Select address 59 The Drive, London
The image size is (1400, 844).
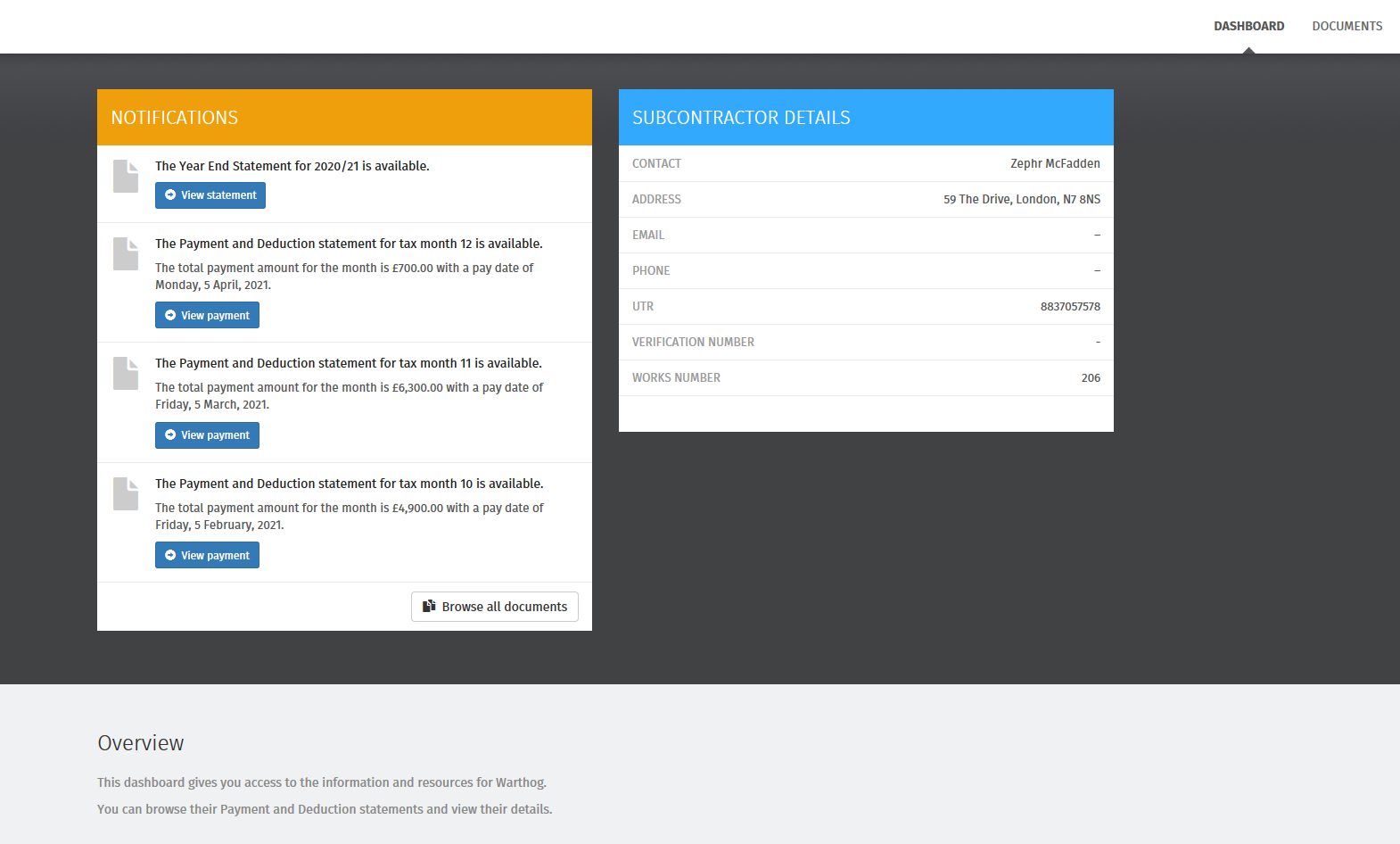click(1022, 199)
